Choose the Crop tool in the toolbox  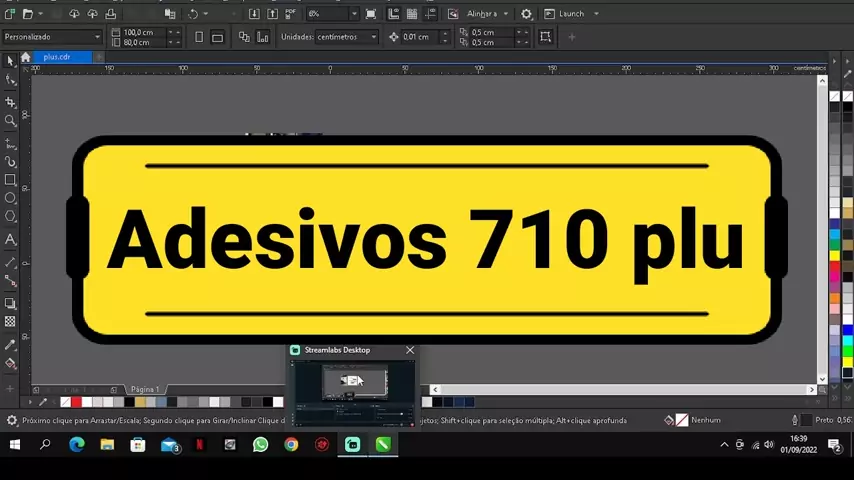coord(10,101)
